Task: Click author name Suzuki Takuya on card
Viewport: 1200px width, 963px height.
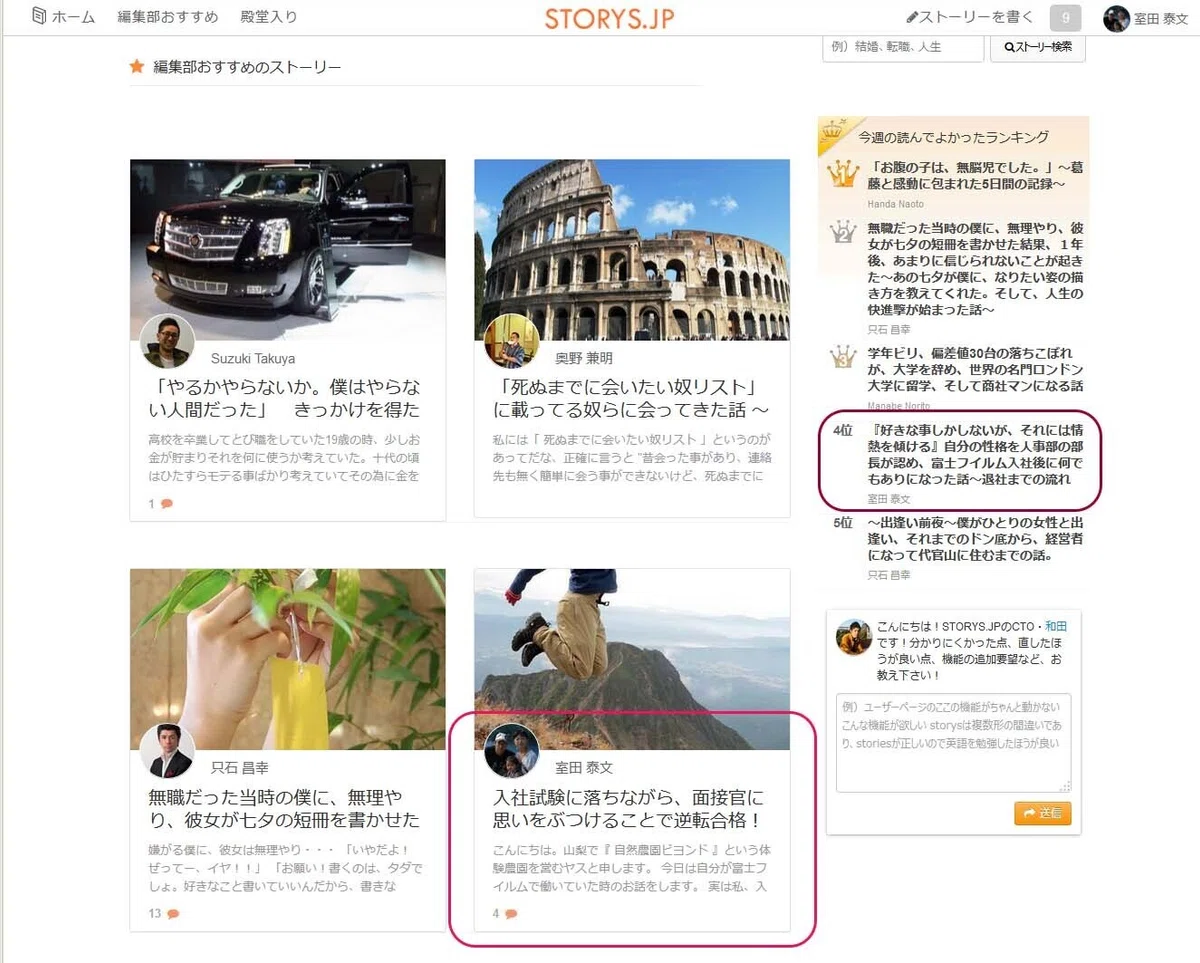Action: (253, 358)
